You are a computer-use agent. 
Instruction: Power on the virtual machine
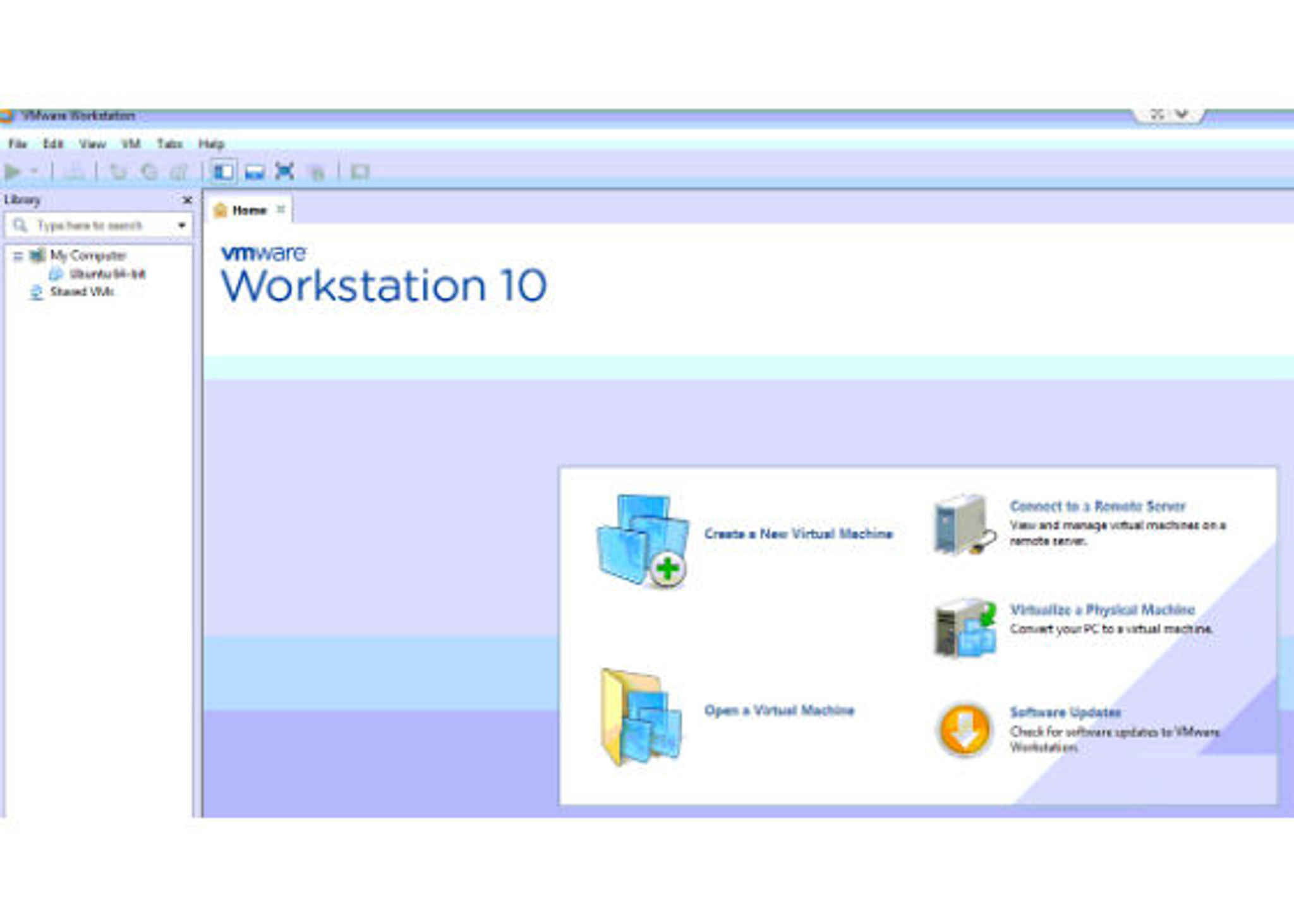(13, 171)
